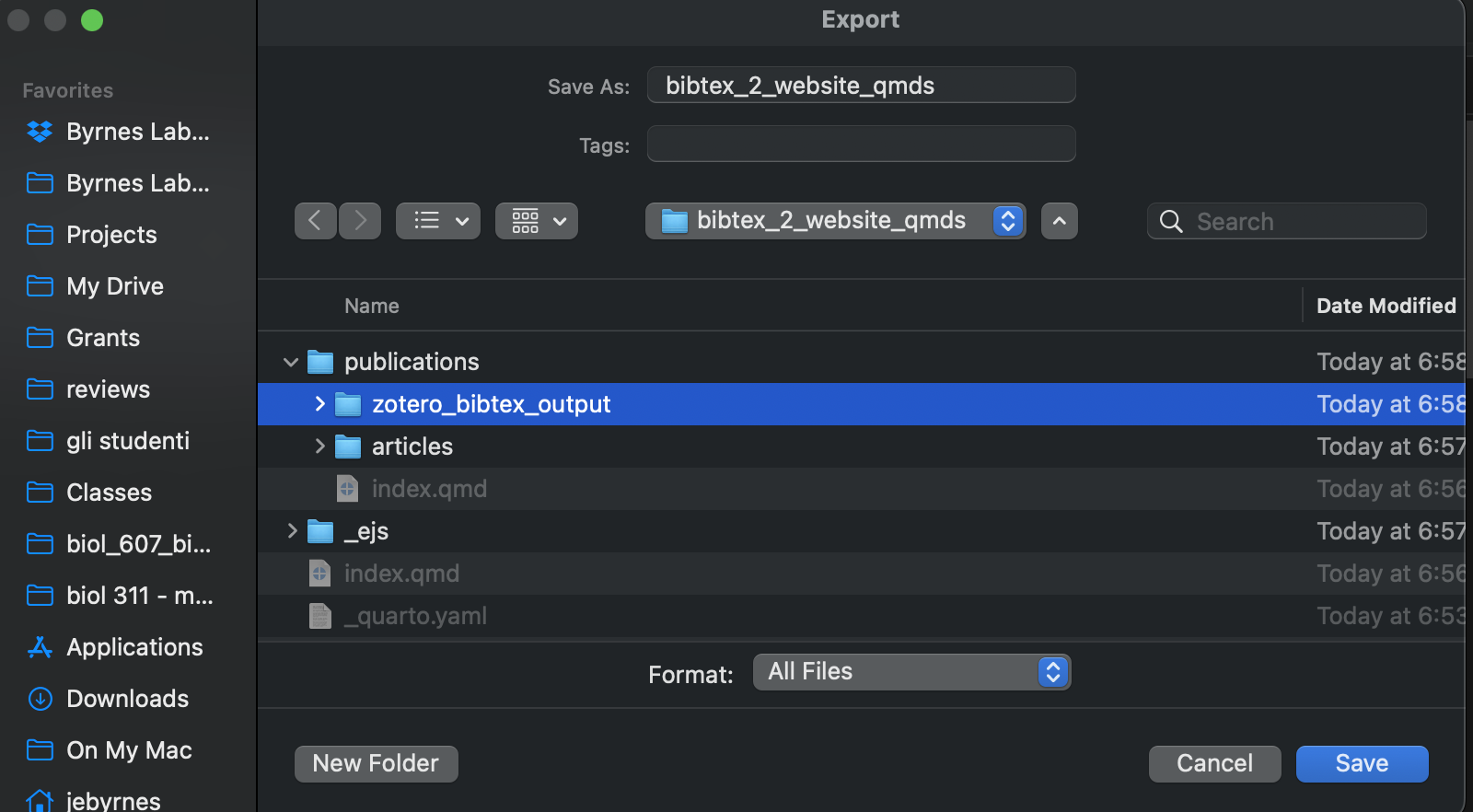This screenshot has width=1473, height=812.
Task: Open the jebyrnes home folder
Action: coord(113,800)
